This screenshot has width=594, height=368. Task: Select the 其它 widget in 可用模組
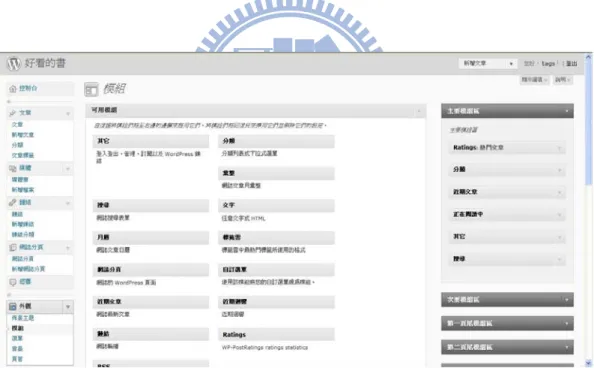[151, 141]
